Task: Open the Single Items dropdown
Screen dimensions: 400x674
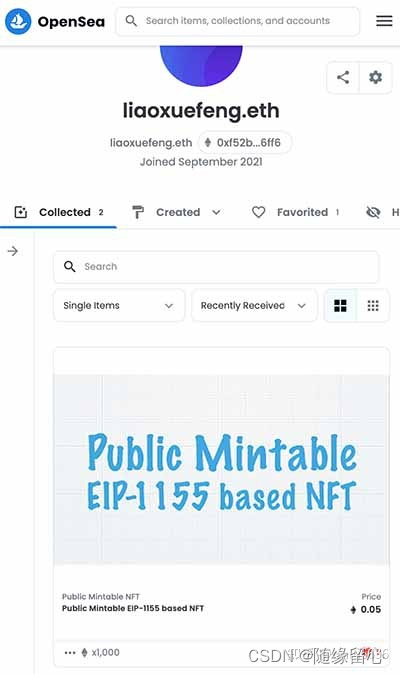Action: point(119,306)
